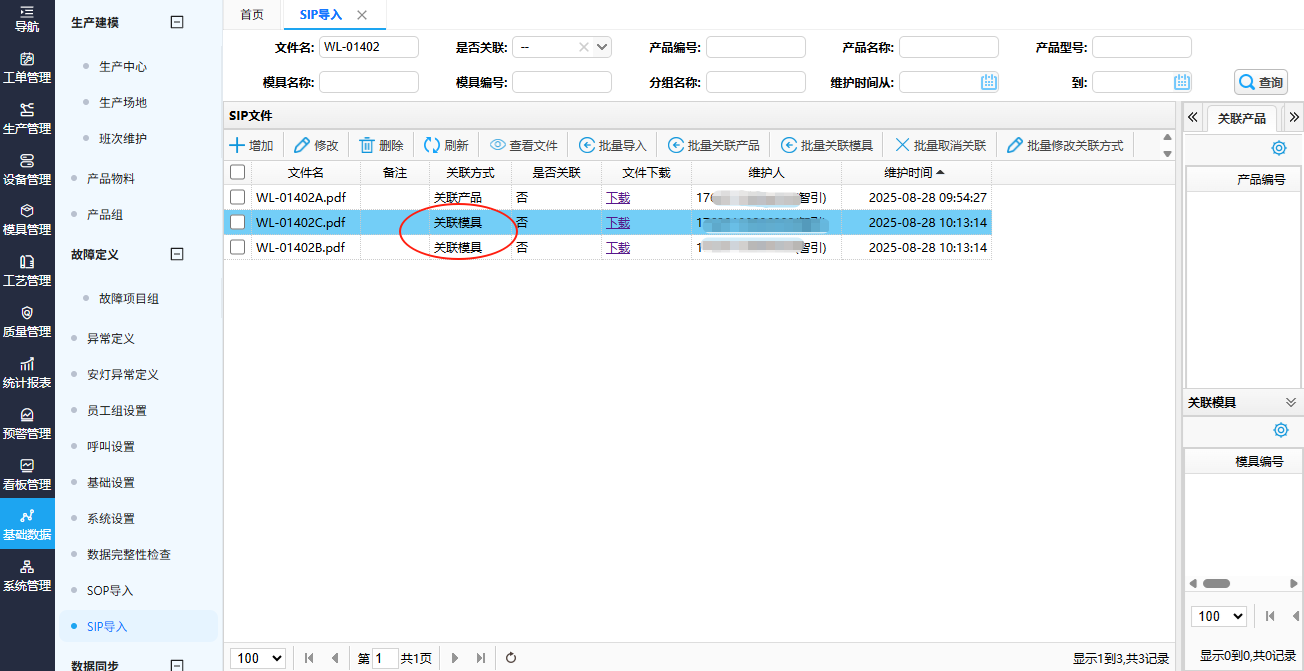Collapse the 生产建模 section
The height and width of the screenshot is (671, 1304).
(177, 22)
